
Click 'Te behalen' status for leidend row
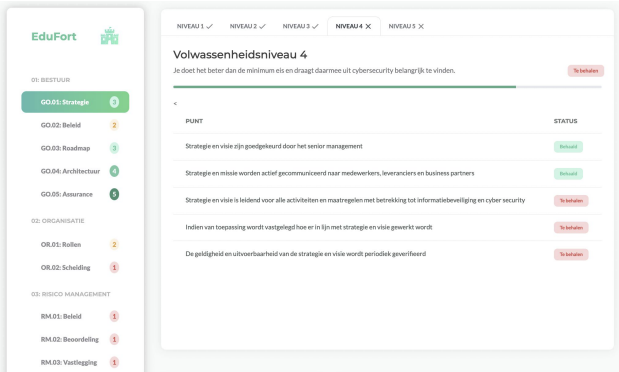[571, 201]
